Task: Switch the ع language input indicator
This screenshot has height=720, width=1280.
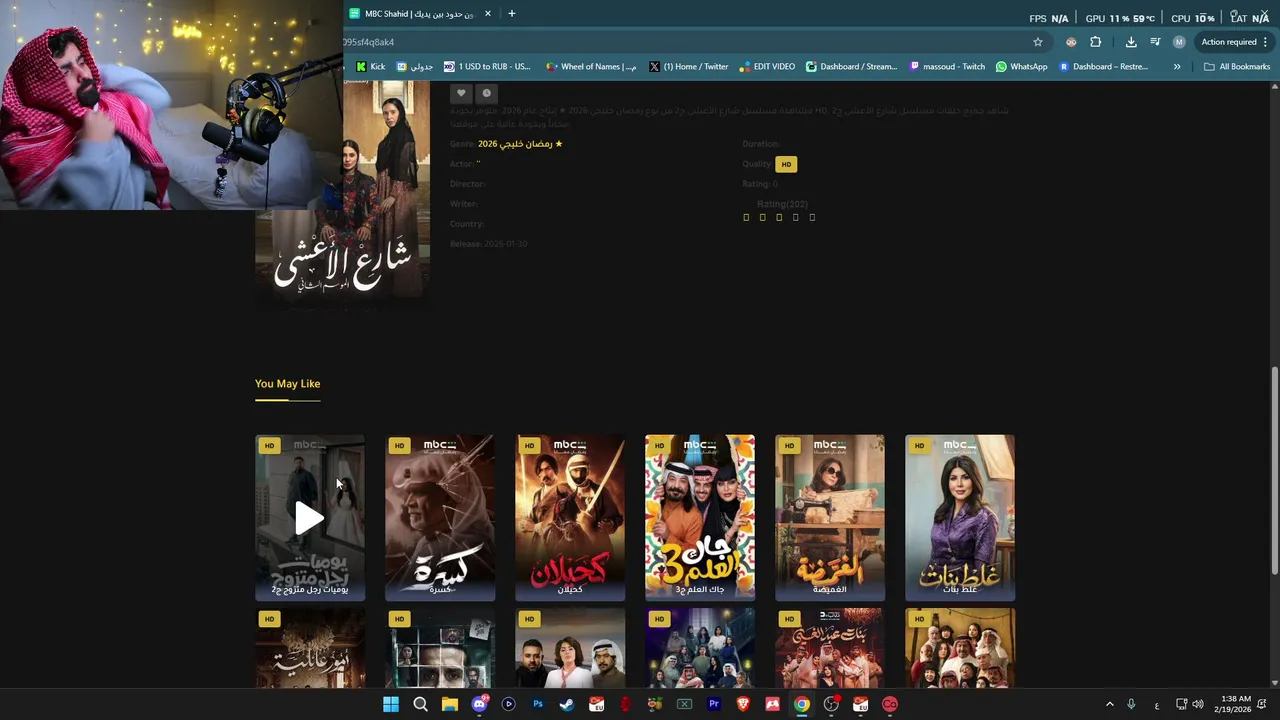Action: tap(1157, 704)
